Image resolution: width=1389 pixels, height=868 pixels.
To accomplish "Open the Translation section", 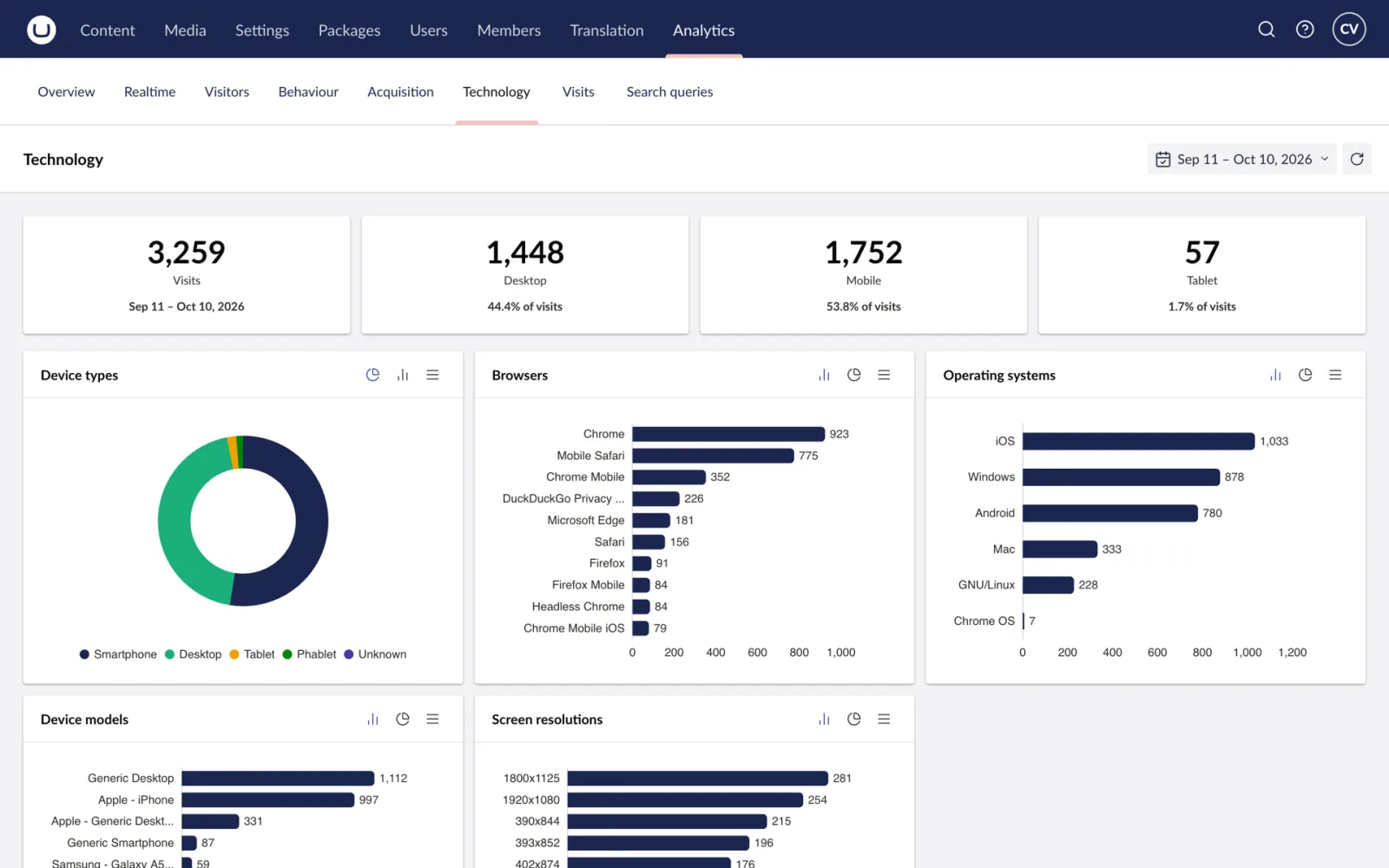I will pos(607,30).
